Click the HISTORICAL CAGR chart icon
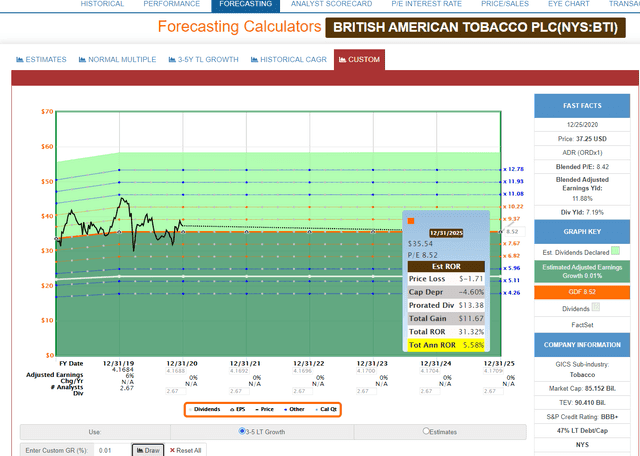The height and width of the screenshot is (456, 640). click(x=254, y=60)
